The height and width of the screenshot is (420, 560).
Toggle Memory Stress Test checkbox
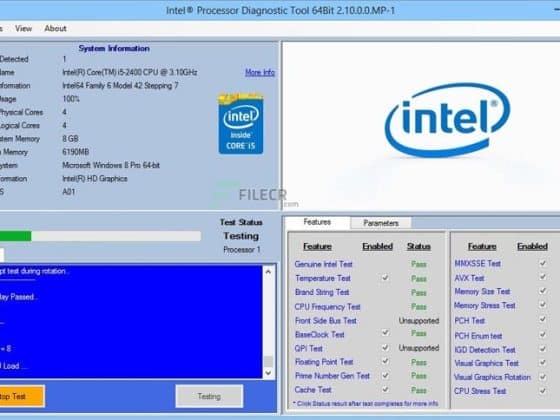pos(543,305)
